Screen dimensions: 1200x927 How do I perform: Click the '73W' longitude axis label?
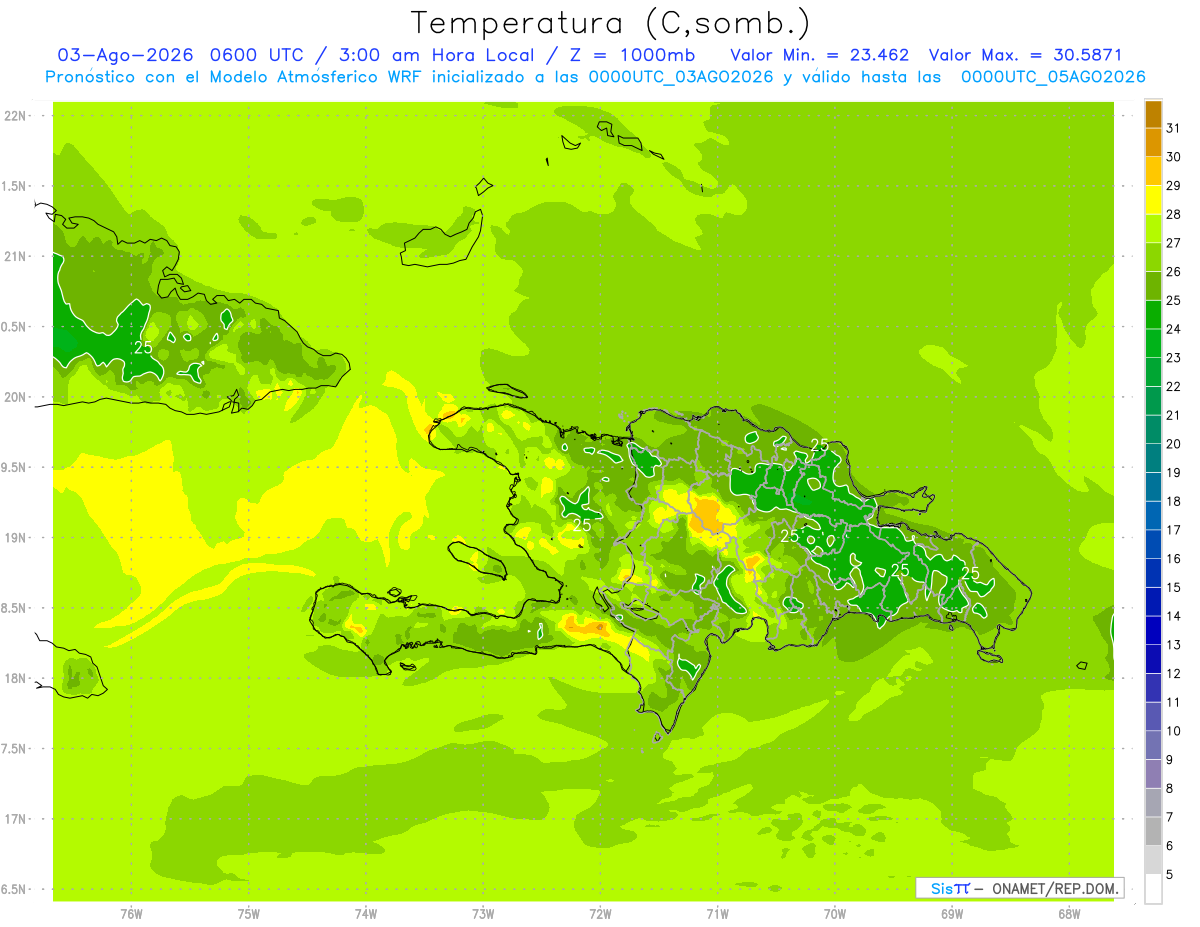(483, 914)
